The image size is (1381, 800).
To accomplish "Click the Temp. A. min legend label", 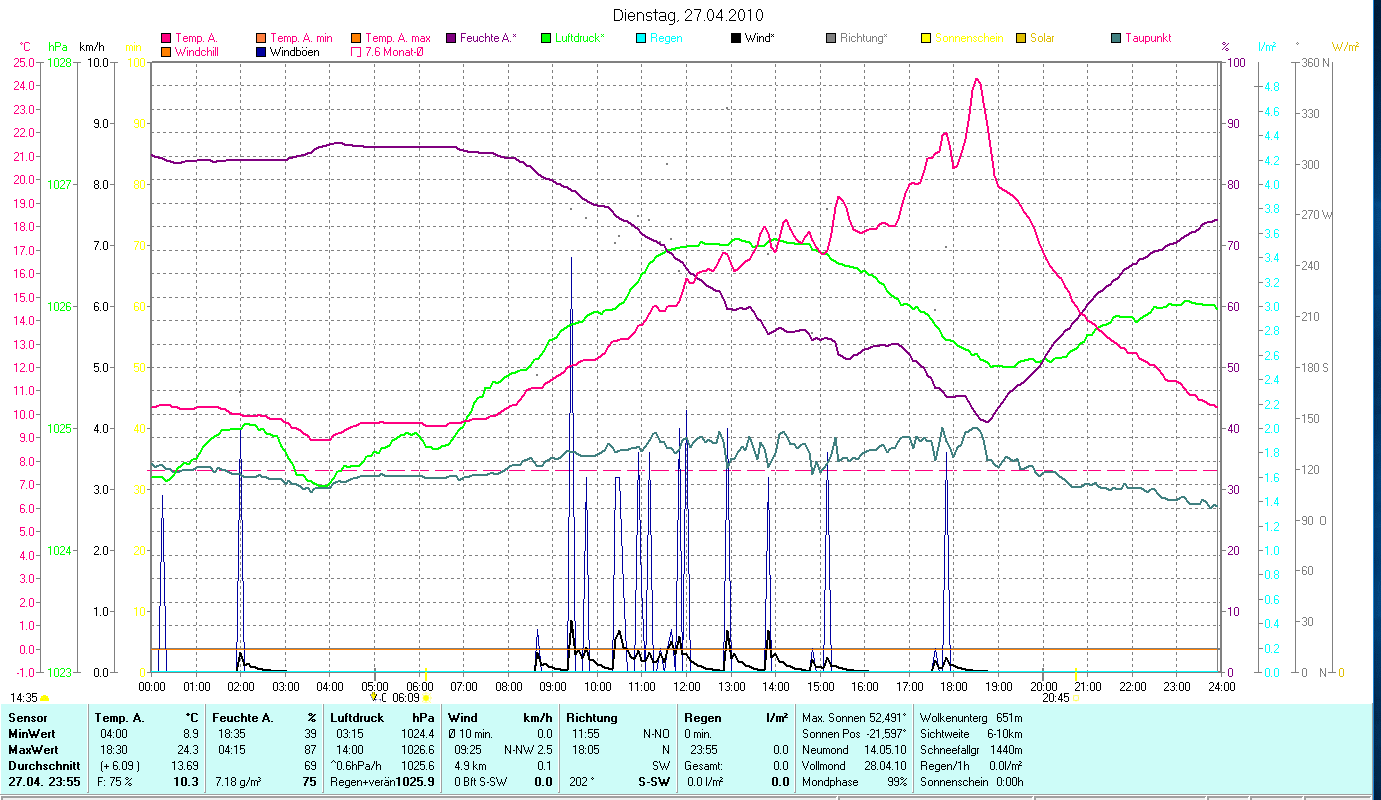I will pos(302,38).
